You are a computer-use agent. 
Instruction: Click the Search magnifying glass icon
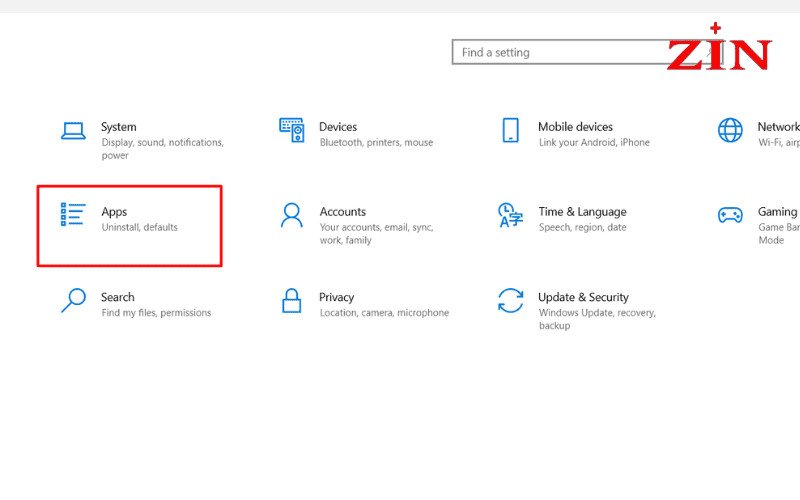[73, 300]
